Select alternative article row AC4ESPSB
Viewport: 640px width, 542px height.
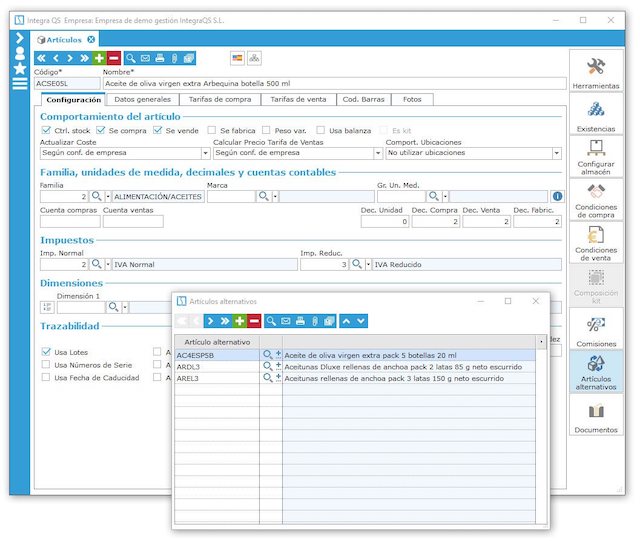[355, 355]
